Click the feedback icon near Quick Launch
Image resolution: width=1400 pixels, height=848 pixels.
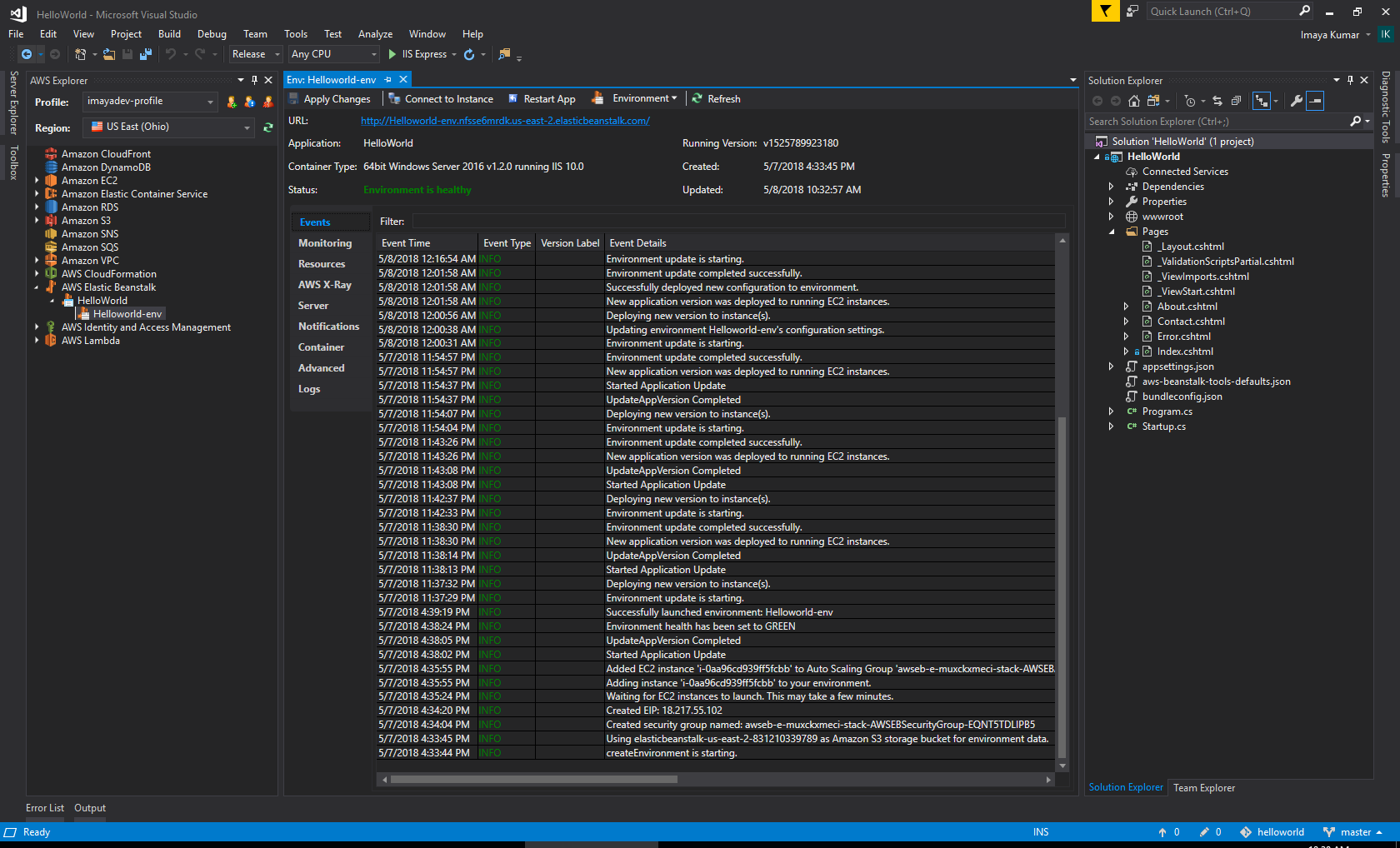[x=1132, y=11]
